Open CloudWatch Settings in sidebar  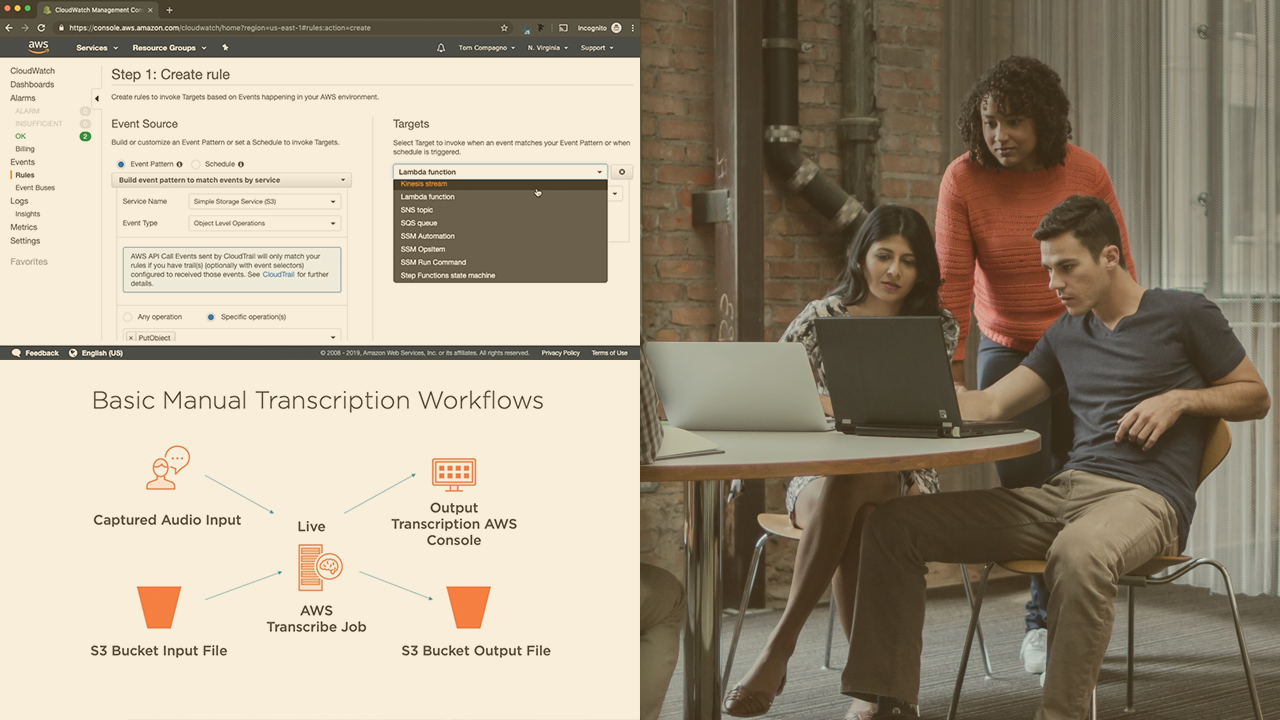pyautogui.click(x=25, y=241)
